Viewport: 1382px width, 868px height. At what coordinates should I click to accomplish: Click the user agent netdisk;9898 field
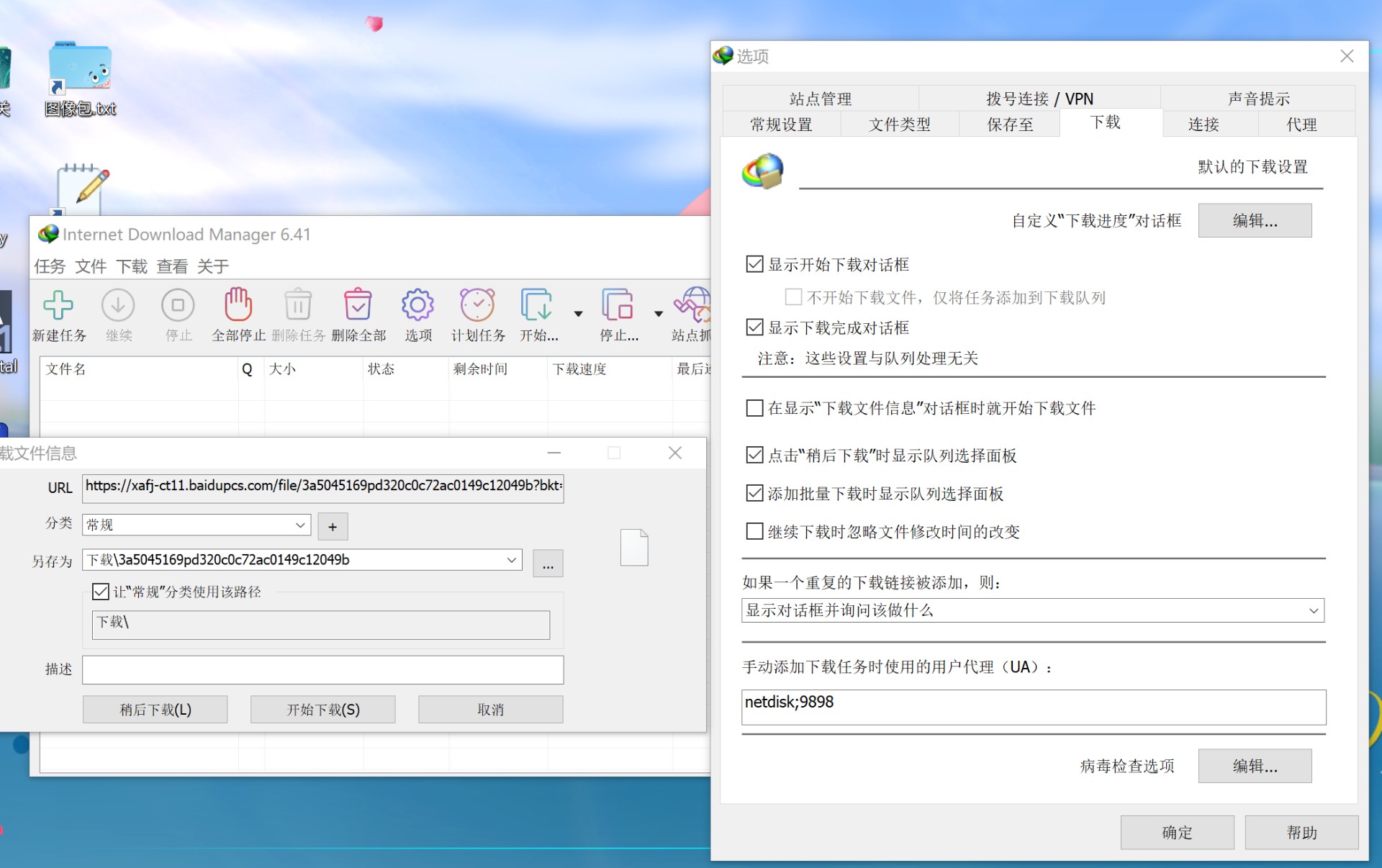[x=1034, y=707]
